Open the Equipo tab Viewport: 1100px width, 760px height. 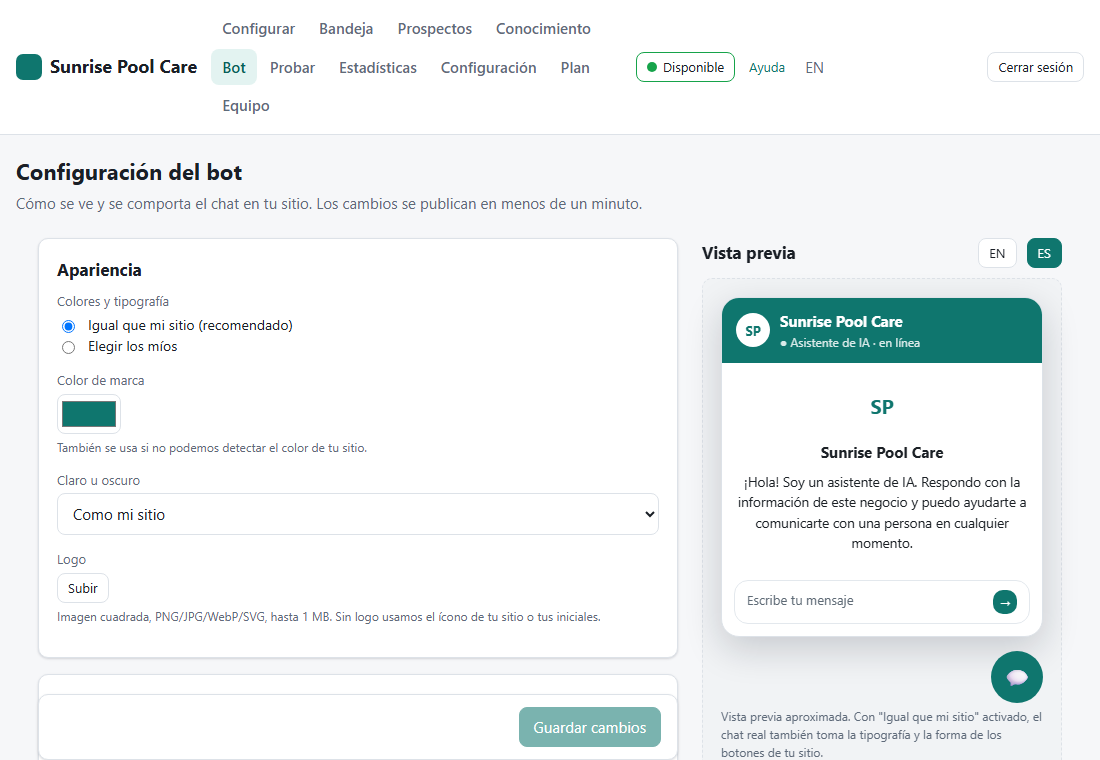point(246,106)
